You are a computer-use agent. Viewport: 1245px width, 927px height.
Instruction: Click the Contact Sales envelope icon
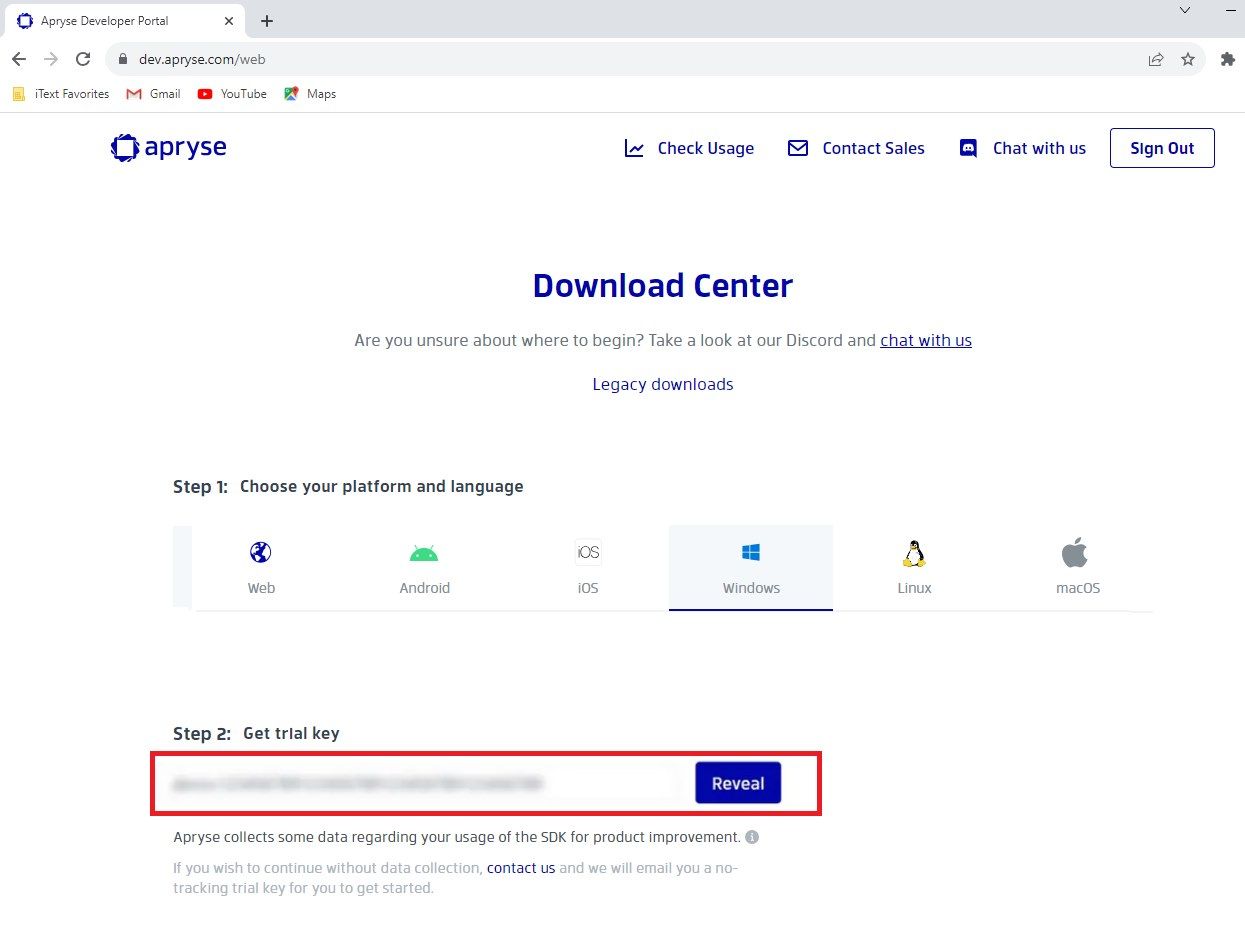[797, 147]
